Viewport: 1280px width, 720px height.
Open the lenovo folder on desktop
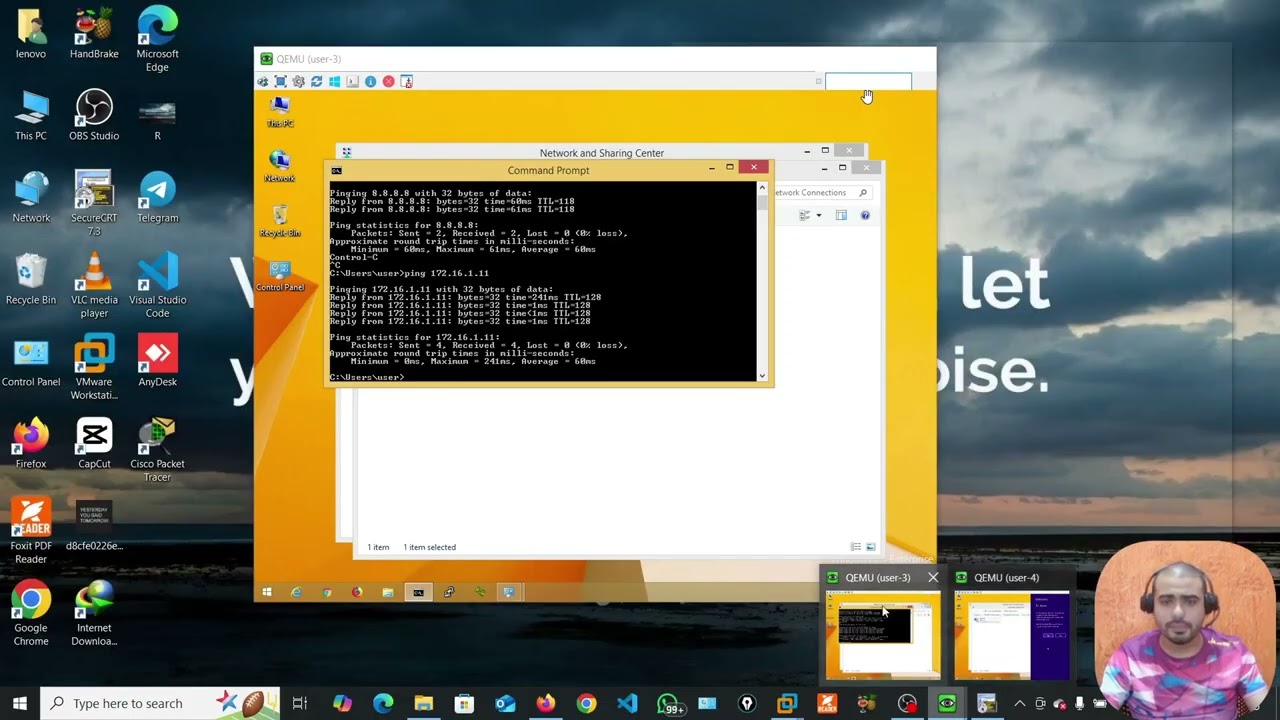coord(31,34)
